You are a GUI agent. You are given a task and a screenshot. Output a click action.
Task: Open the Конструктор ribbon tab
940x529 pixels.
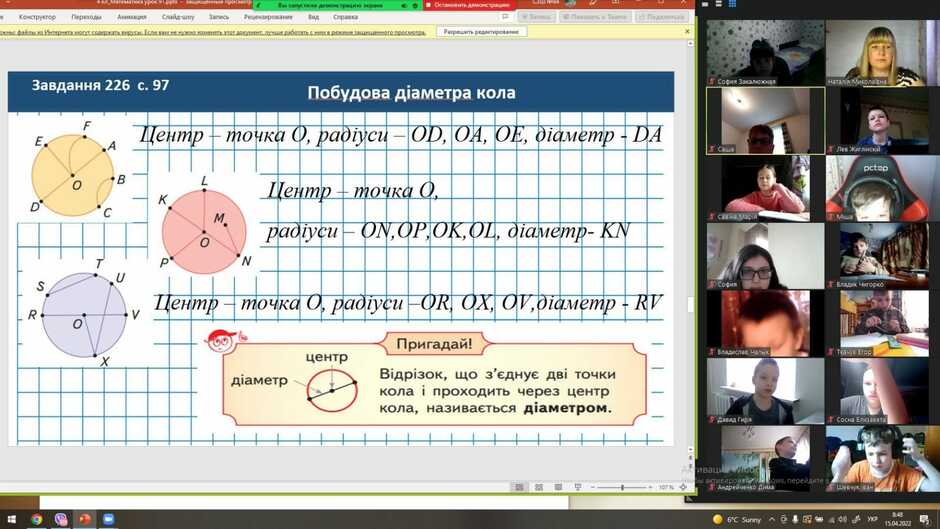[x=37, y=17]
